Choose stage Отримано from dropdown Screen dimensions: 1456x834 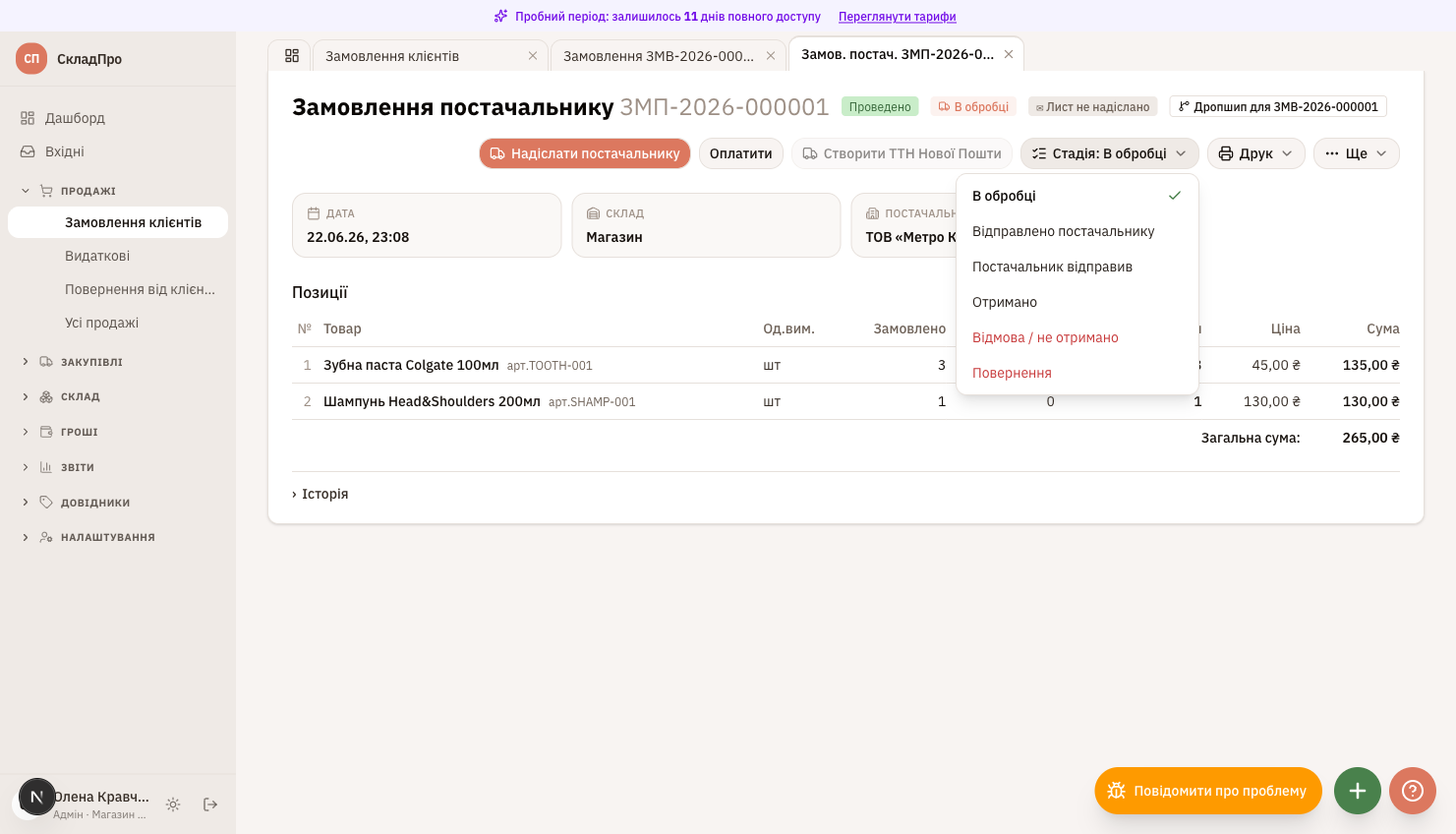point(1077,302)
